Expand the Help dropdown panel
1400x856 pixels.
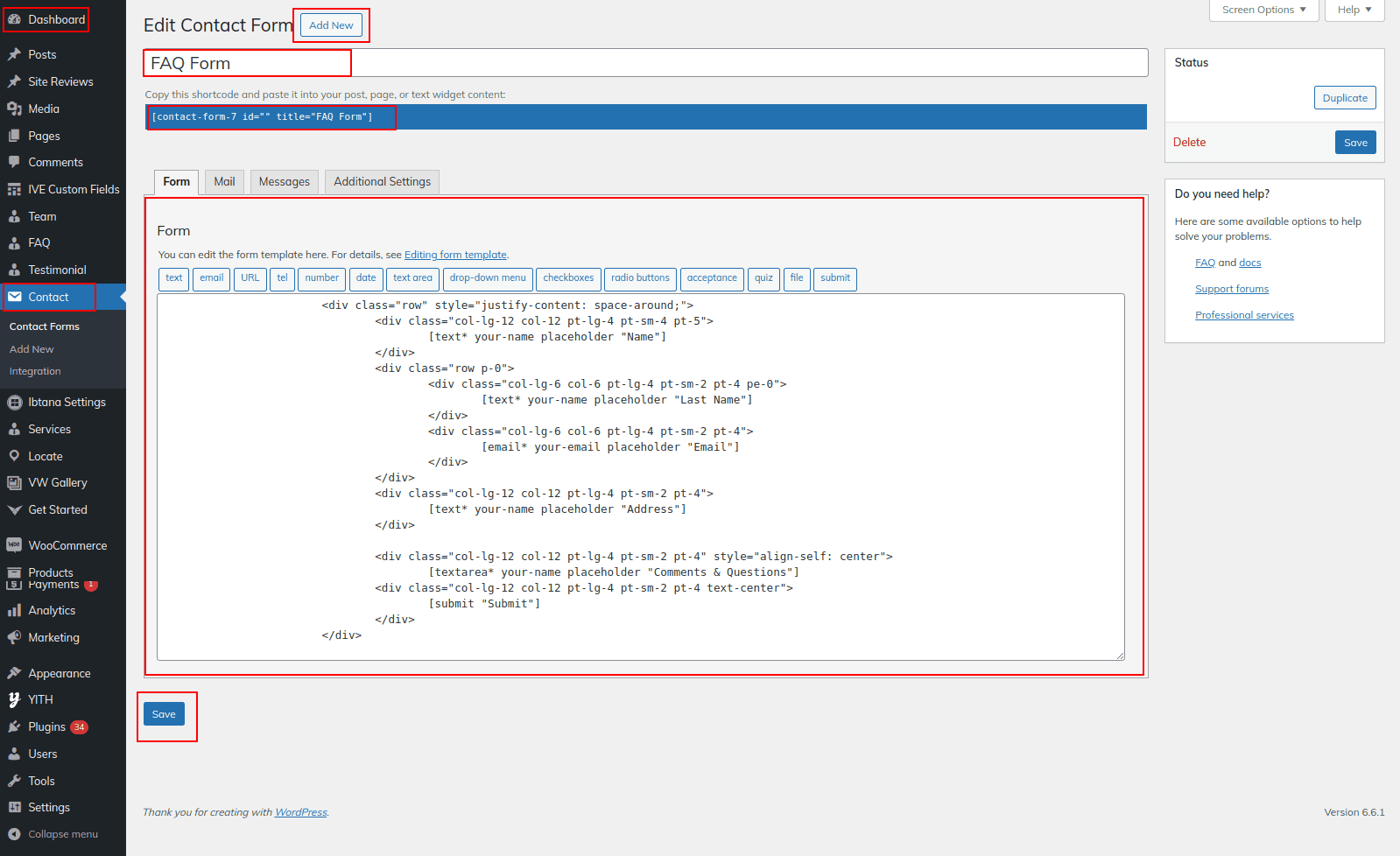[x=1354, y=10]
